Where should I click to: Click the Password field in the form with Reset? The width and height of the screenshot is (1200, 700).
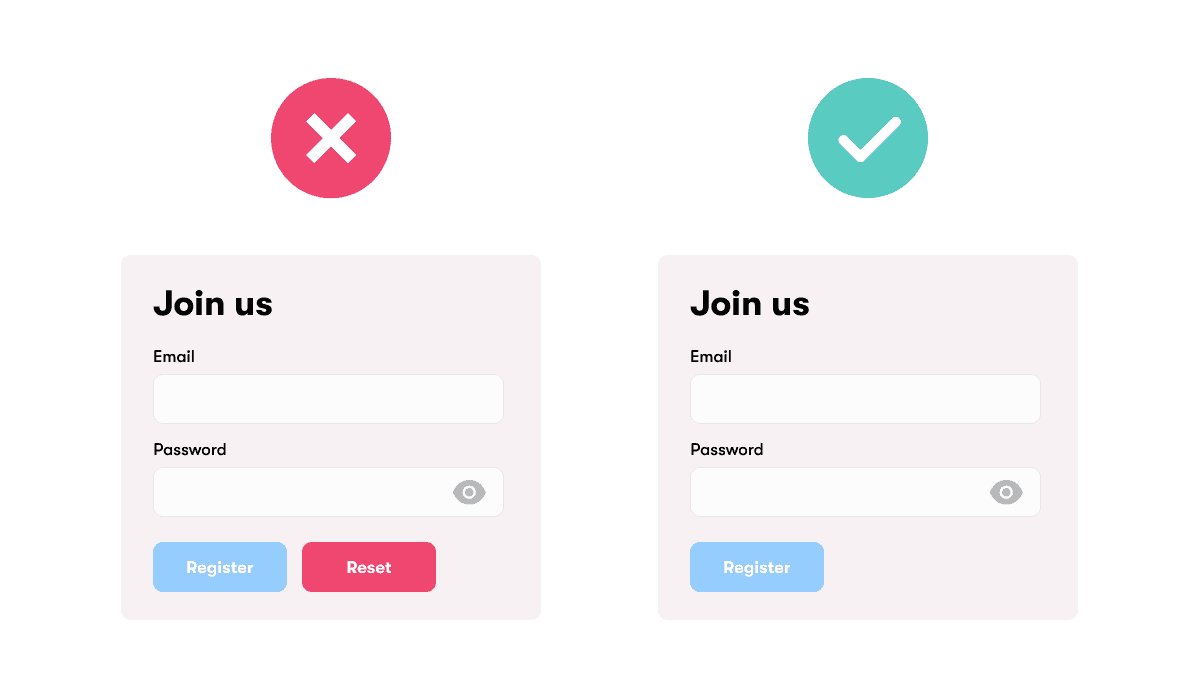[300, 492]
